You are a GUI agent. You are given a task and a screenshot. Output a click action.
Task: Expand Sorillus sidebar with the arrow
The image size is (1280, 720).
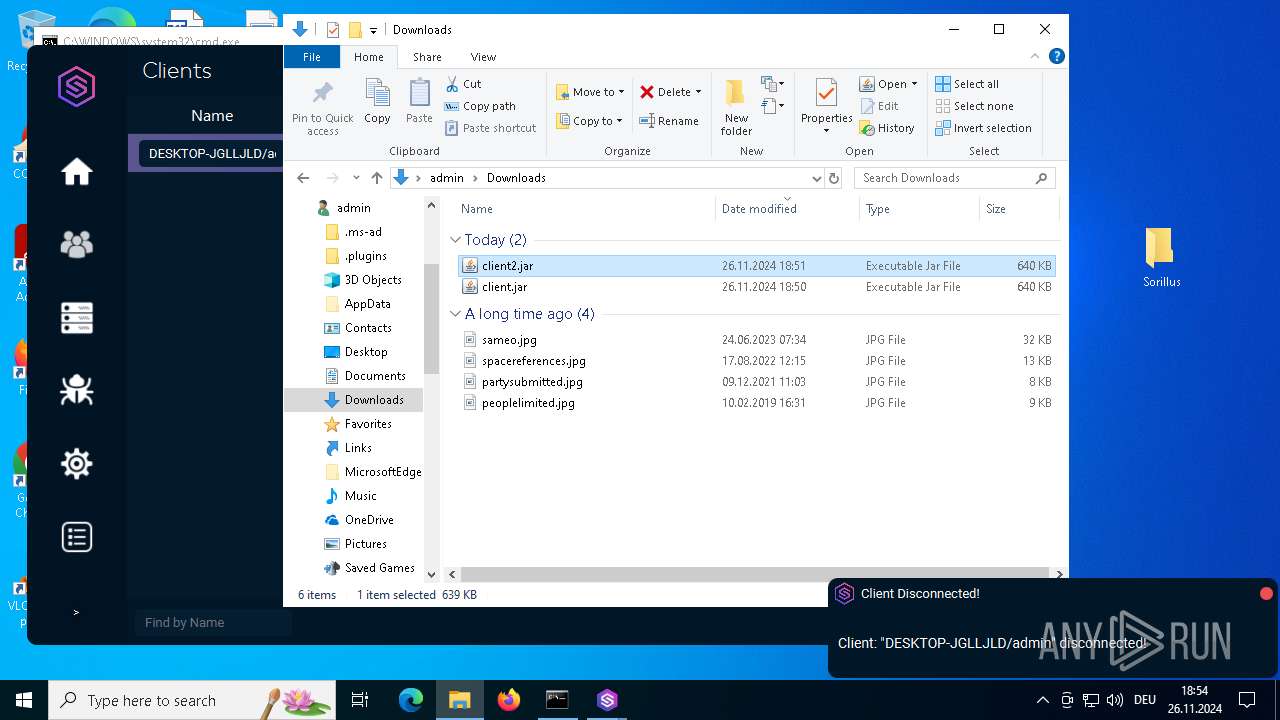[76, 612]
